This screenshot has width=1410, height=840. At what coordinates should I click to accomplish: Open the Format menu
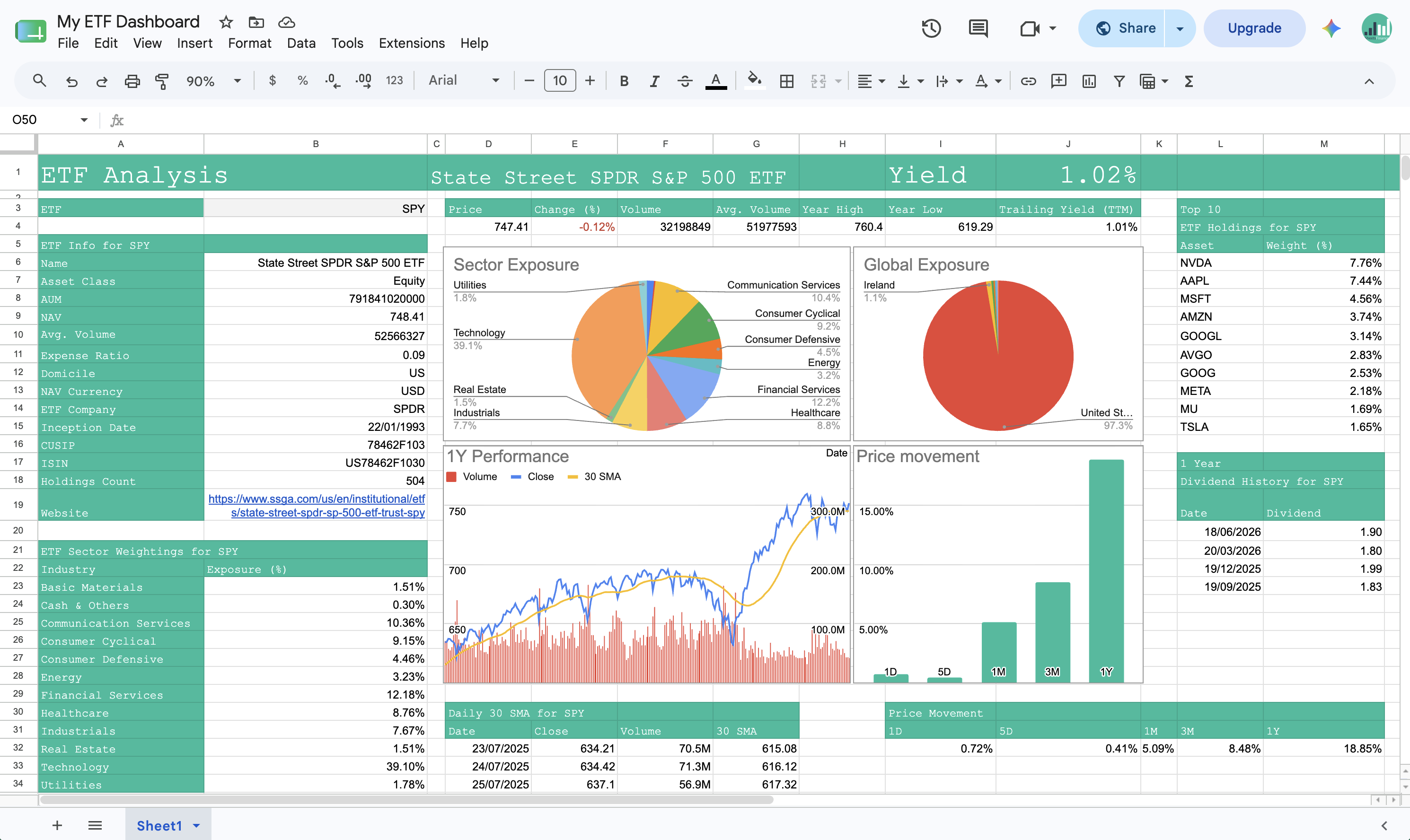click(250, 43)
